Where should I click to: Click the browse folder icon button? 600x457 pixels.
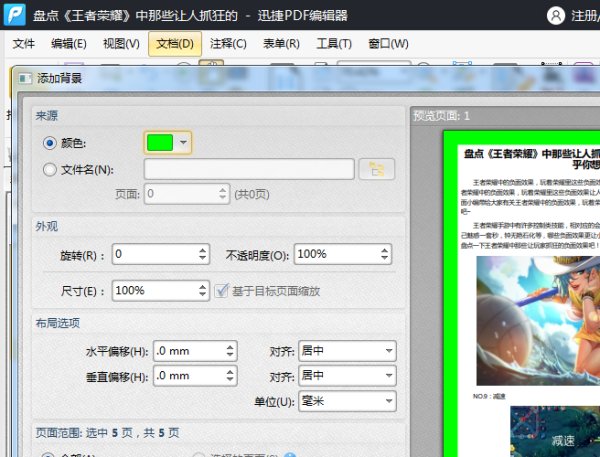377,169
